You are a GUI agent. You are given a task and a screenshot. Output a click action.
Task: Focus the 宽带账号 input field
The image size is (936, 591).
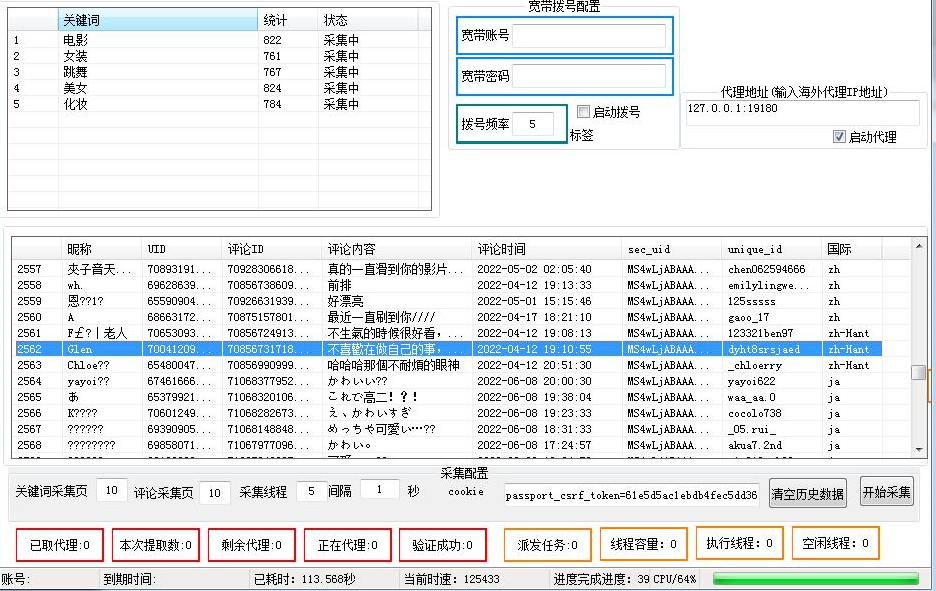(589, 37)
